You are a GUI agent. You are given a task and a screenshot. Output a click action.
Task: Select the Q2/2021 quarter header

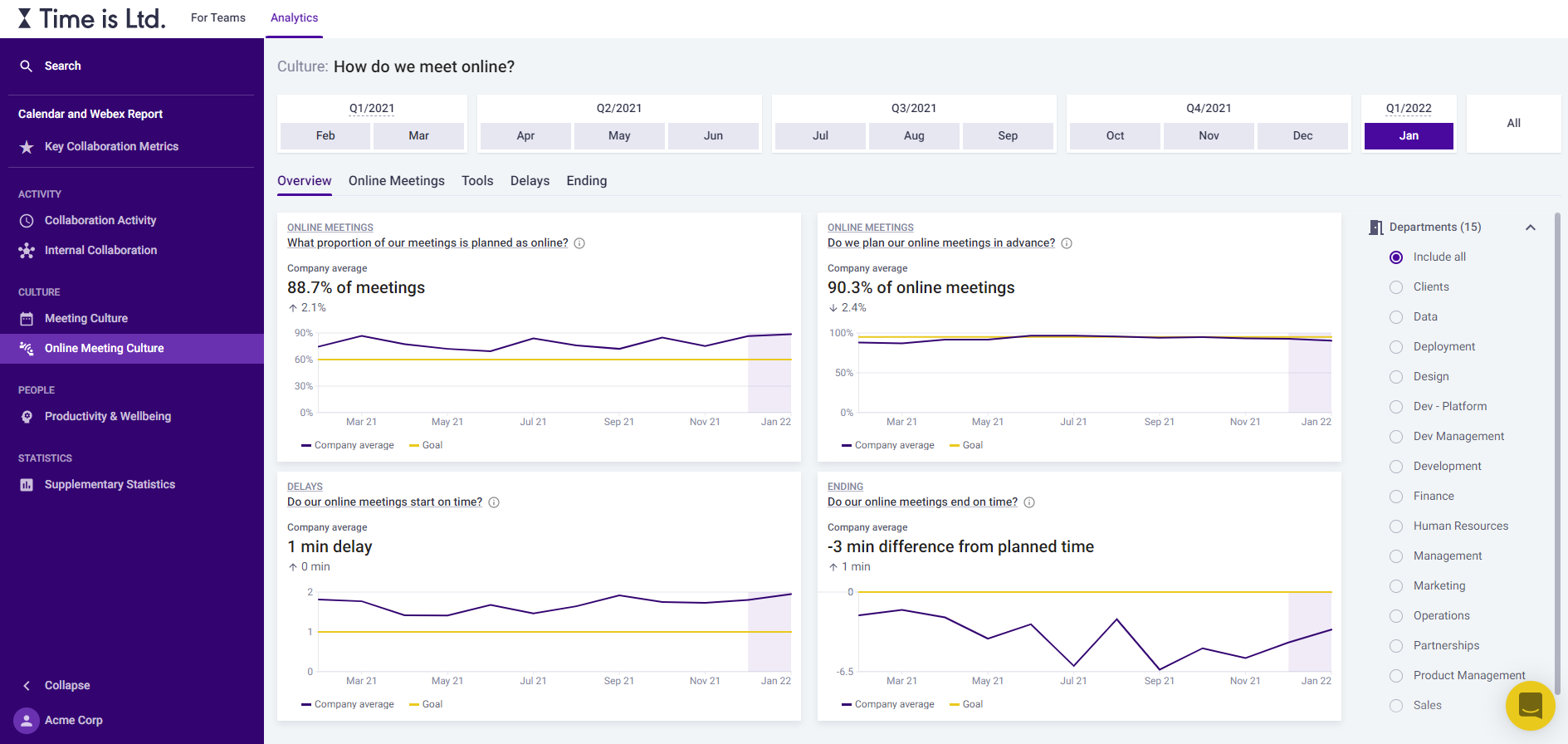619,109
